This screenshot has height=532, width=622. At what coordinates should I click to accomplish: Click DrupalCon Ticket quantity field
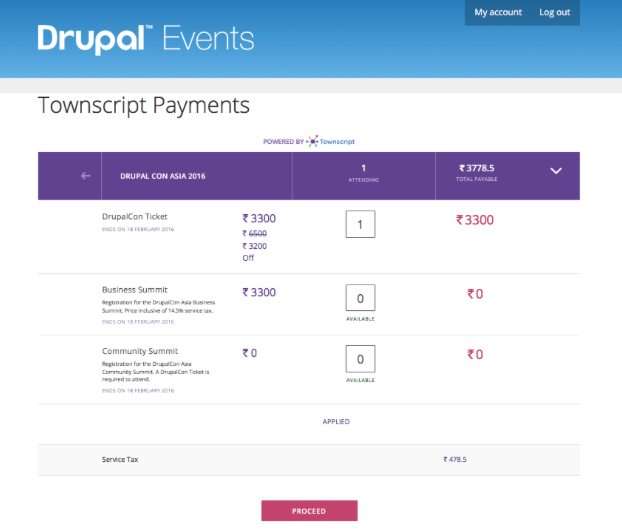(360, 224)
